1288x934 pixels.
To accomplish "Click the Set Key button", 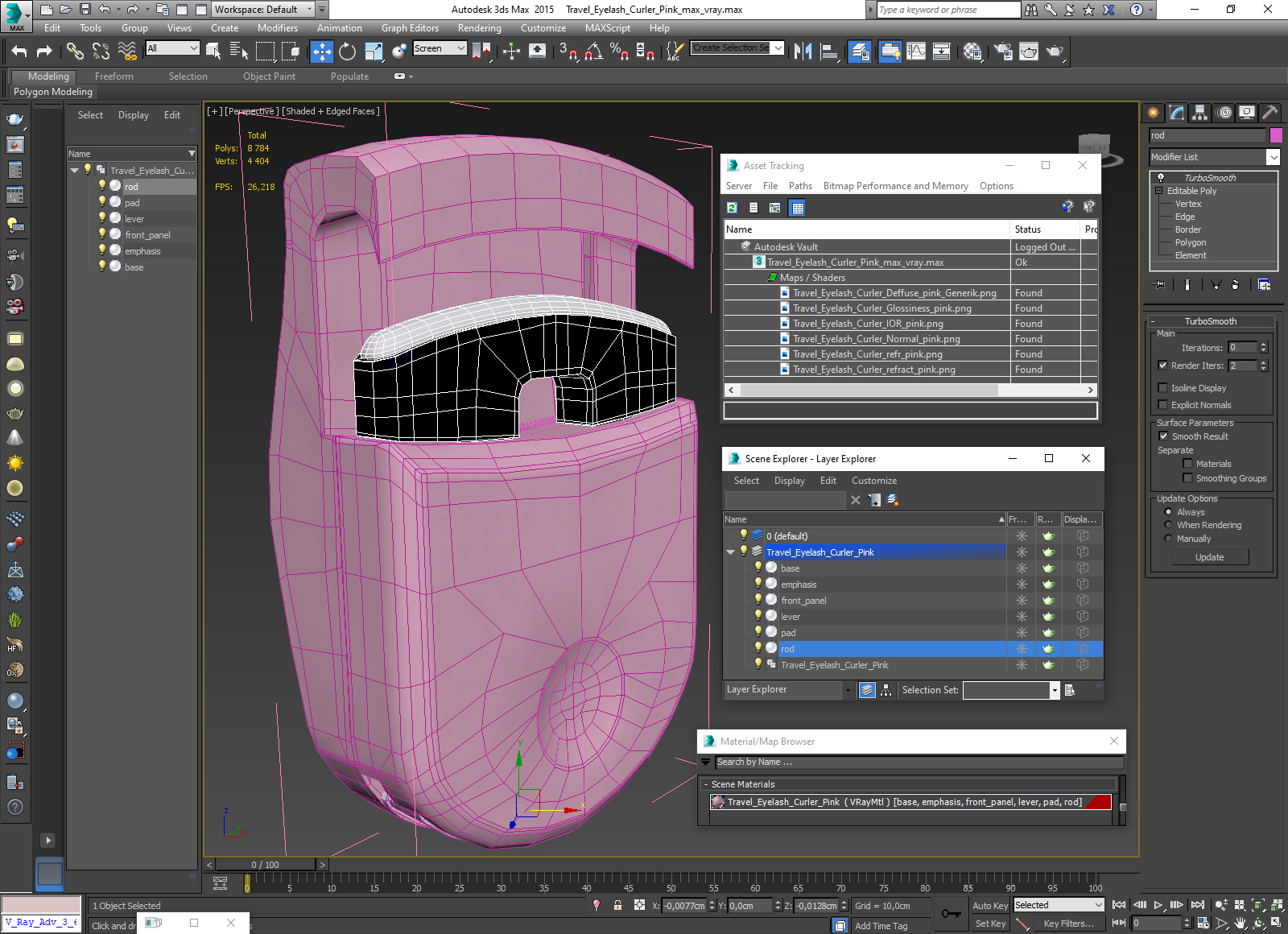I will [990, 924].
